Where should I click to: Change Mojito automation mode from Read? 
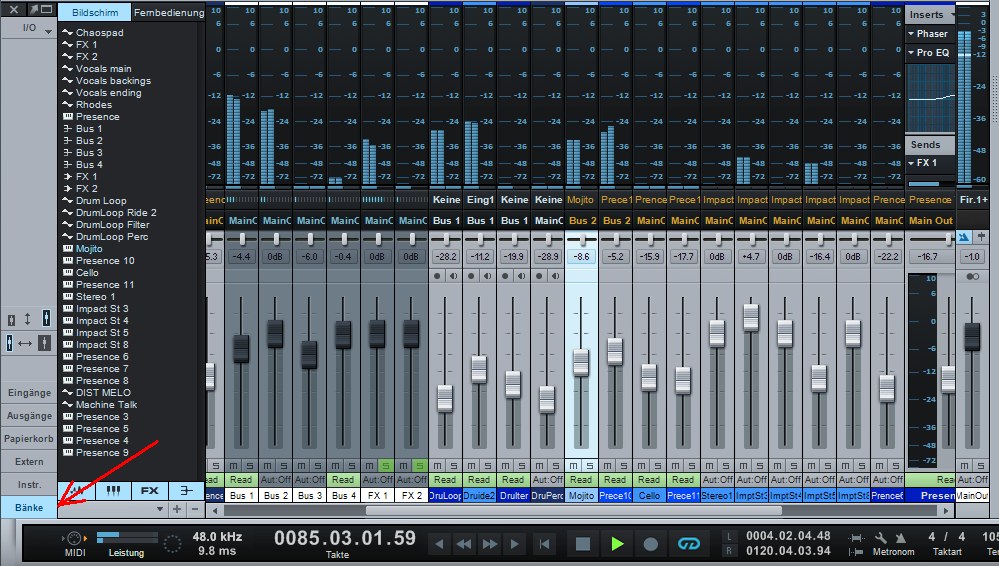click(x=580, y=480)
